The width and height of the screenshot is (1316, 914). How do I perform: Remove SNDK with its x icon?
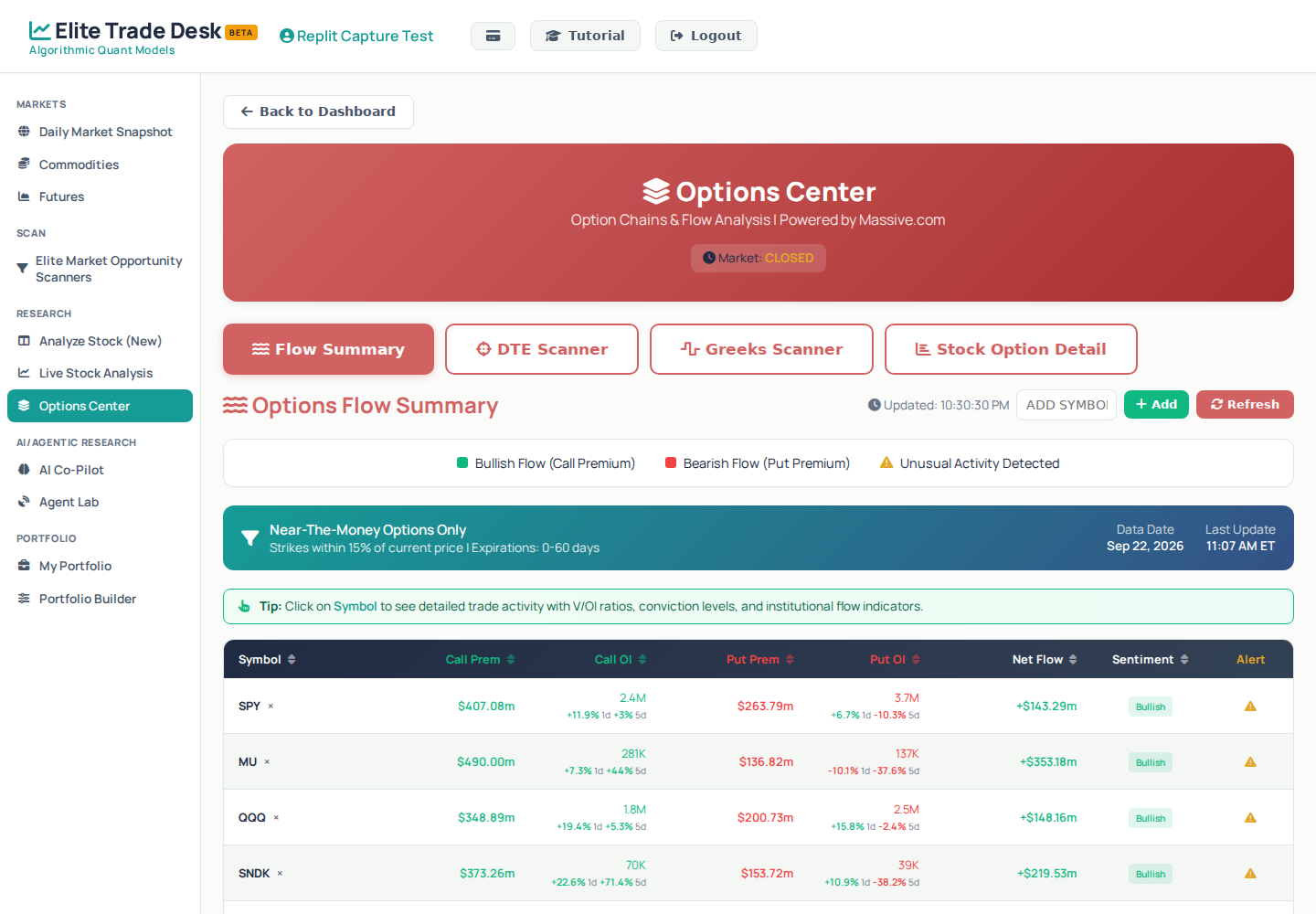click(x=280, y=874)
